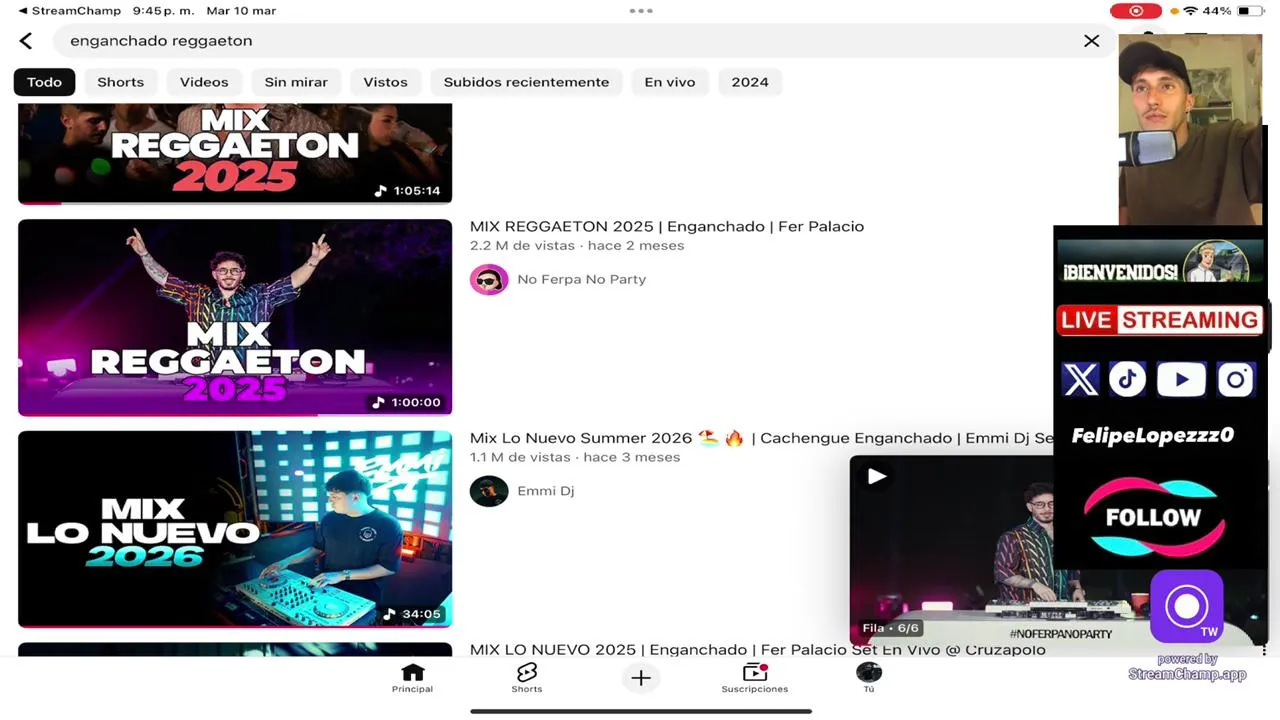Screen dimensions: 1280x720
Task: Select the Todo filter chip
Action: coord(44,82)
